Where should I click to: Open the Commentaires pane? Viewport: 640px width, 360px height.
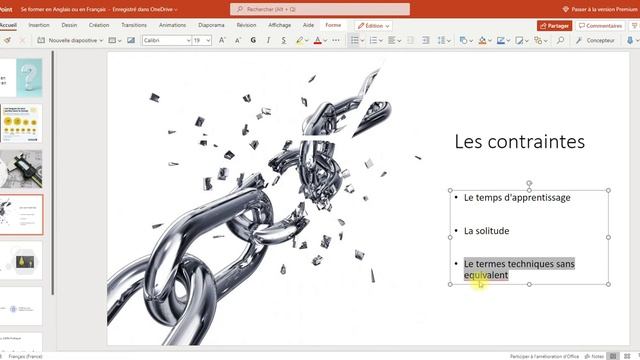click(x=600, y=26)
